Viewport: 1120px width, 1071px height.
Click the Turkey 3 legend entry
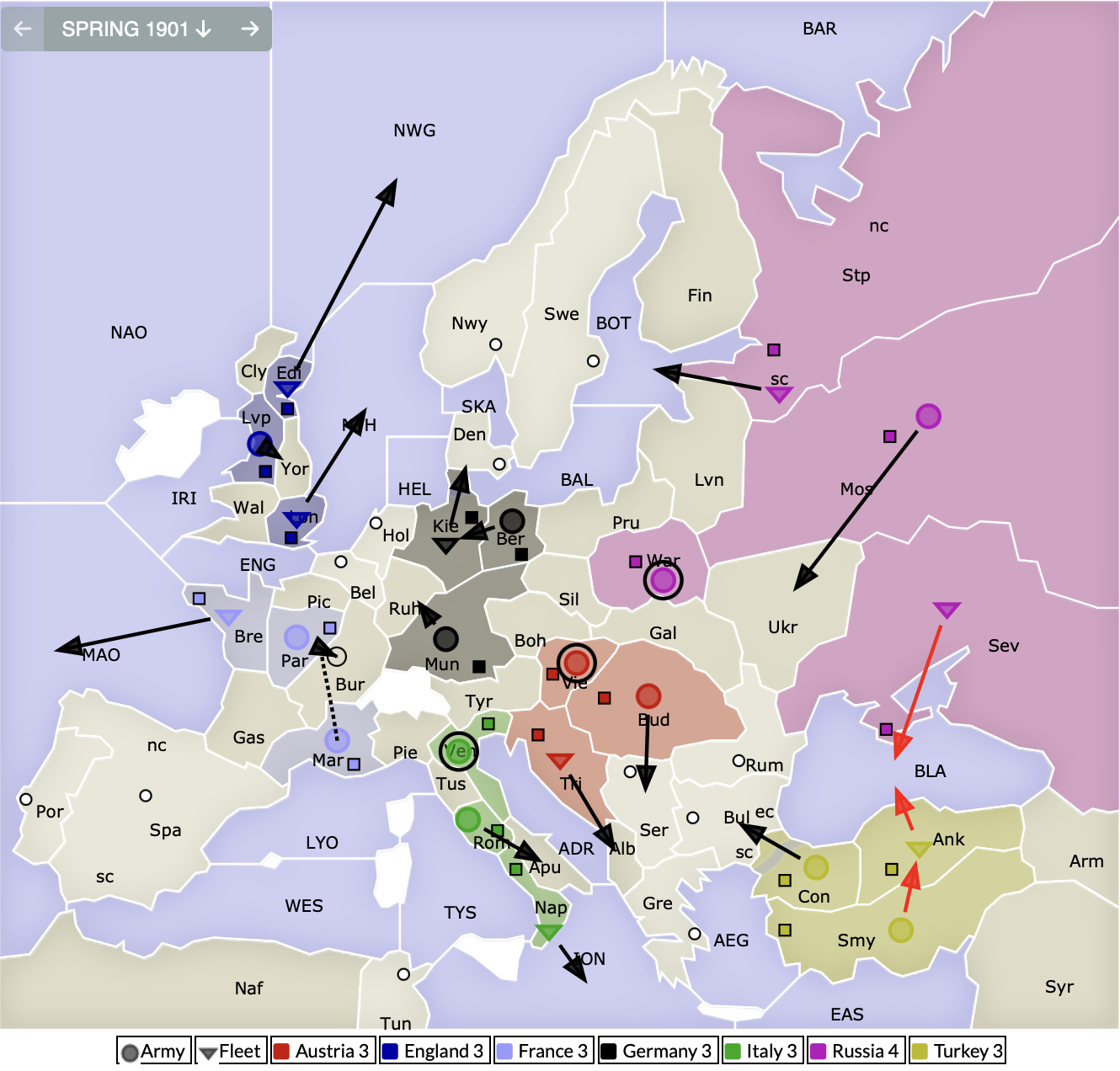coord(957,1051)
